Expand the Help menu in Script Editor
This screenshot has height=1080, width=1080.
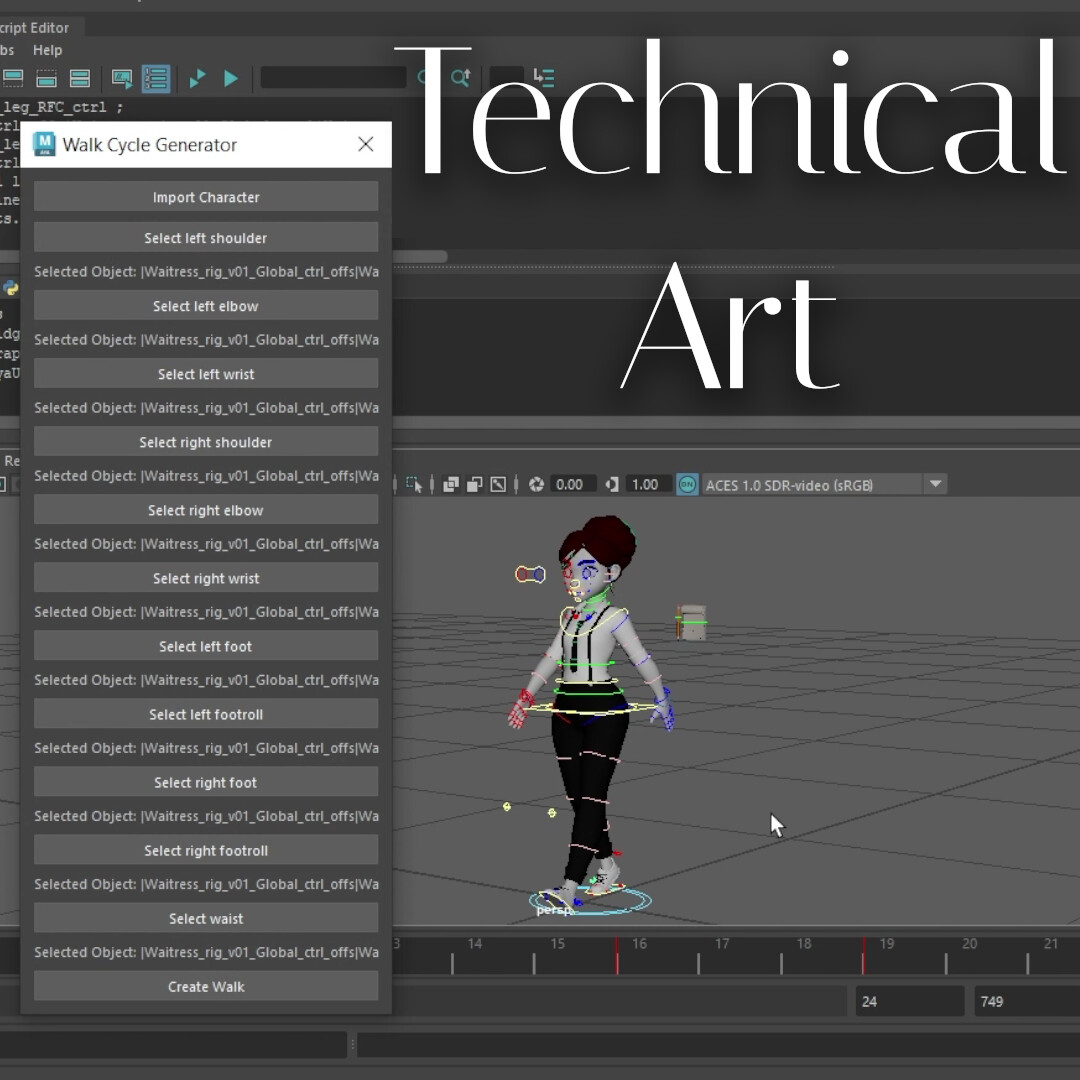(x=47, y=50)
